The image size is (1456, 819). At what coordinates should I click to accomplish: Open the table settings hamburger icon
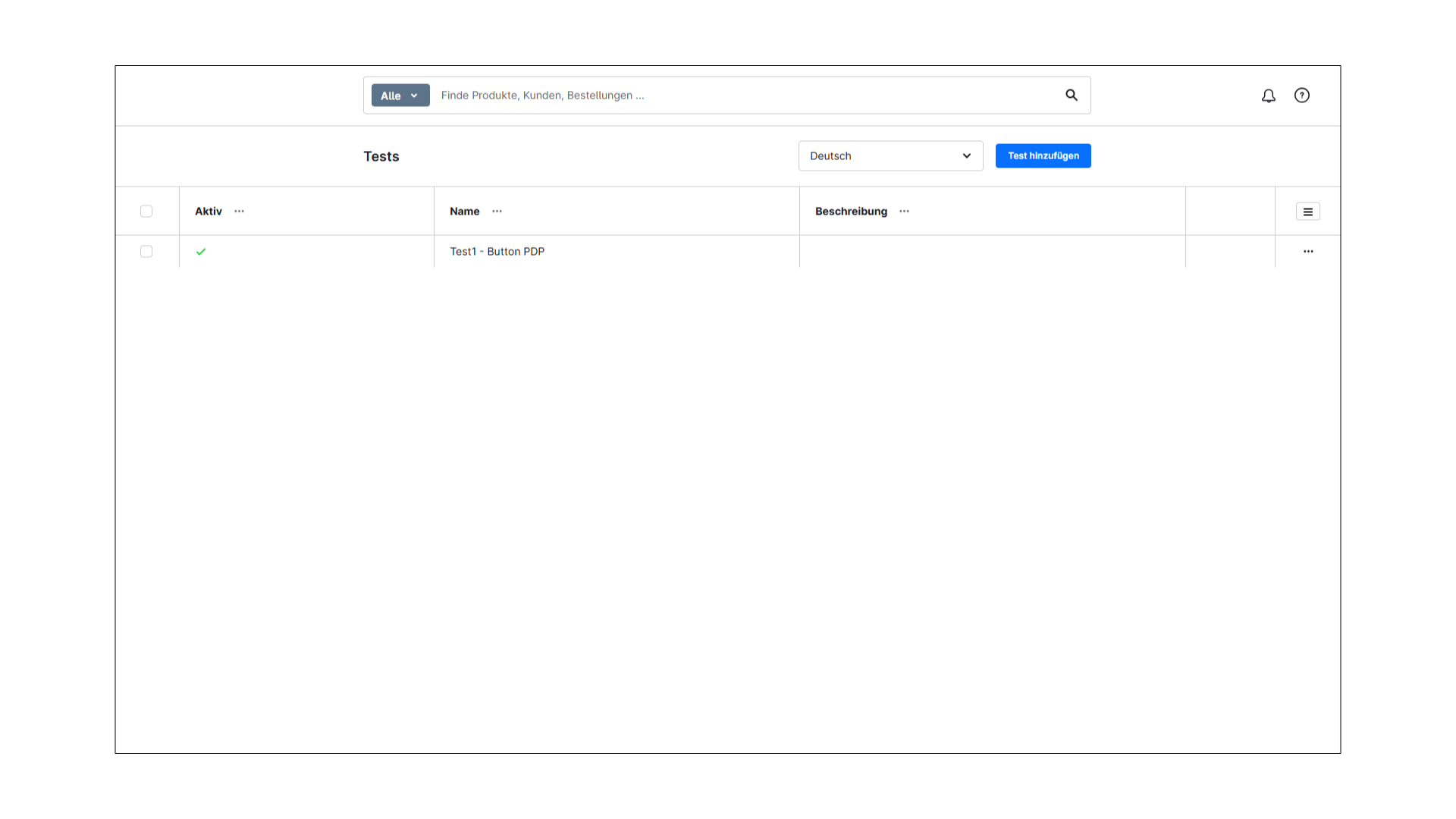[1307, 211]
